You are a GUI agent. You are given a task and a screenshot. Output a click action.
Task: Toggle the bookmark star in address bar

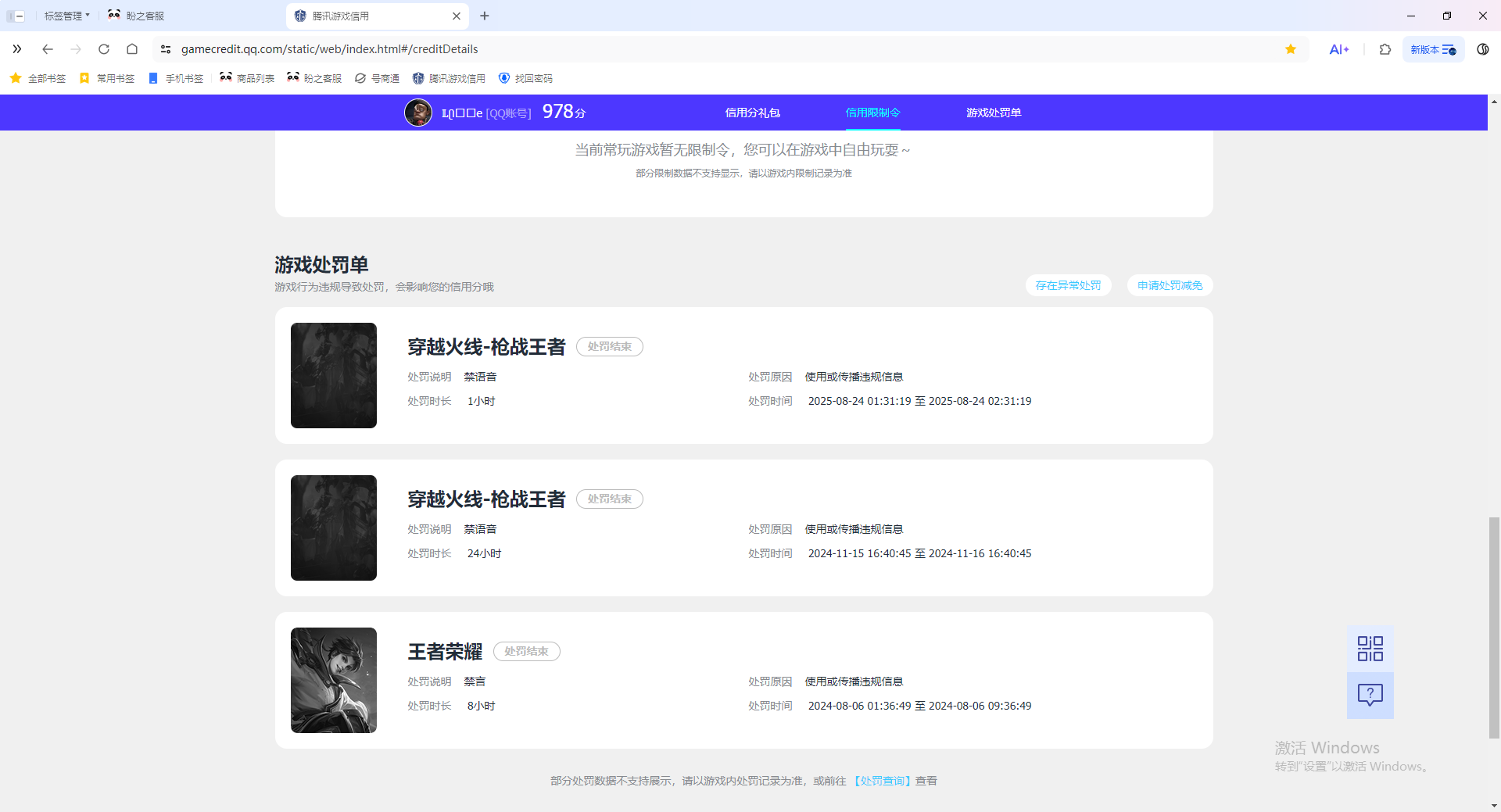tap(1291, 48)
